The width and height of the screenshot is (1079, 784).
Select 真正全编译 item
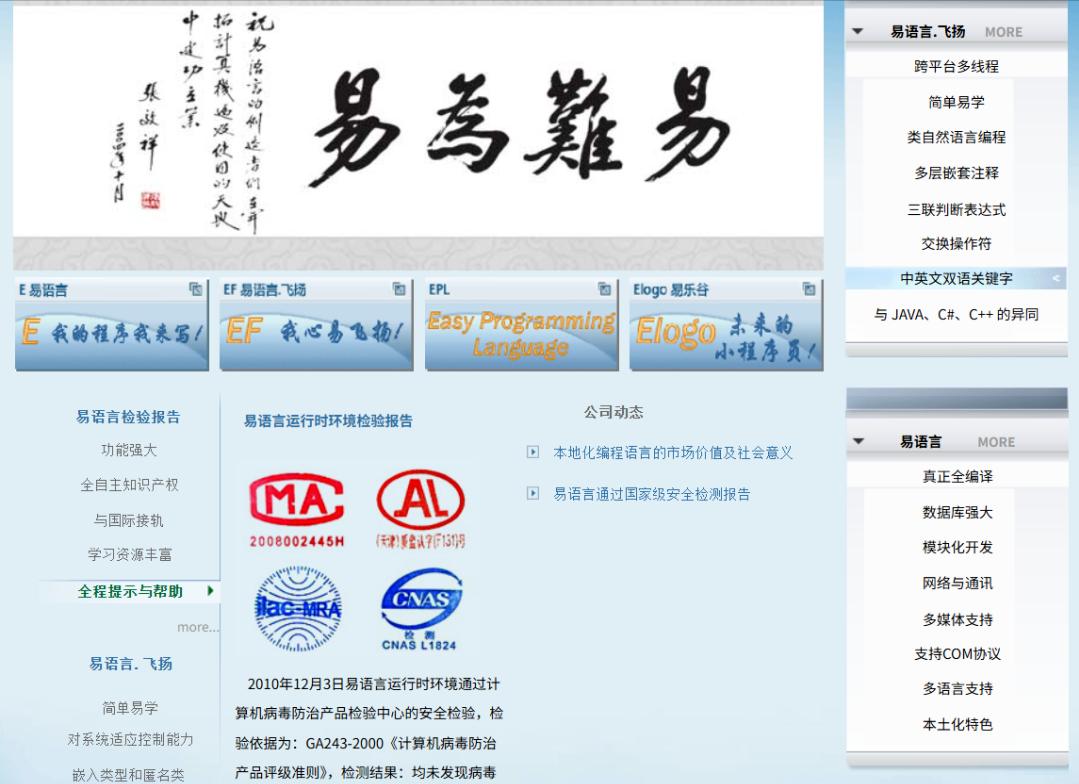coord(957,476)
